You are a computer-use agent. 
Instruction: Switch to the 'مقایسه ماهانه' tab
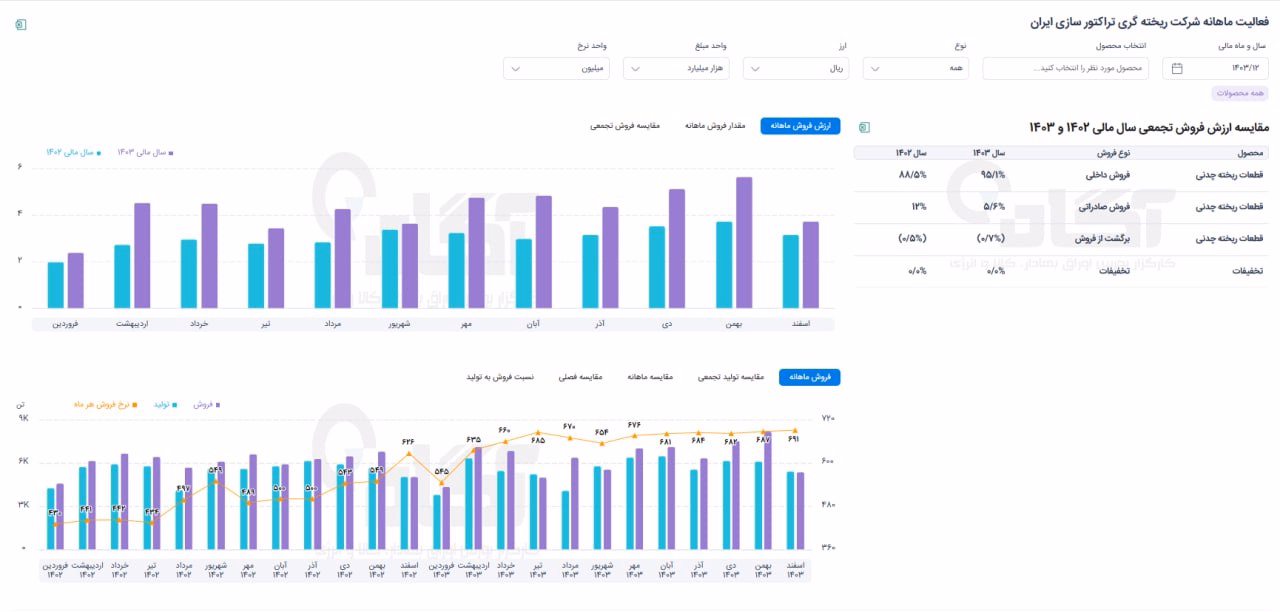(x=650, y=377)
